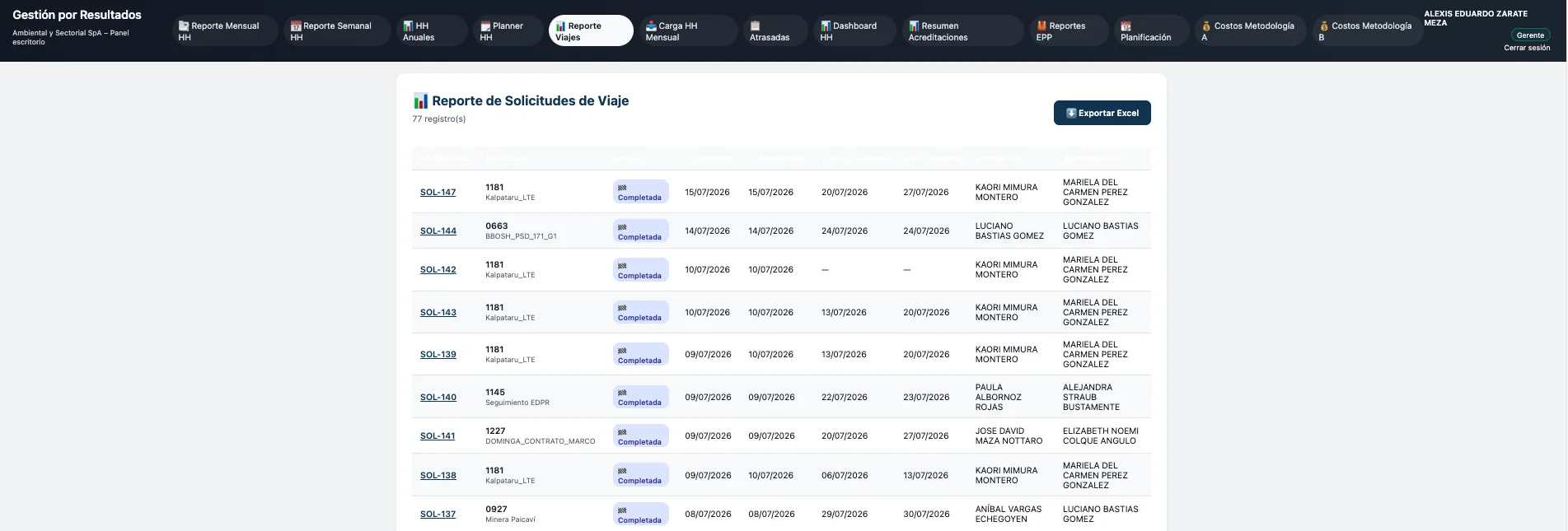
Task: Open travel request SOL-137
Action: click(x=438, y=514)
